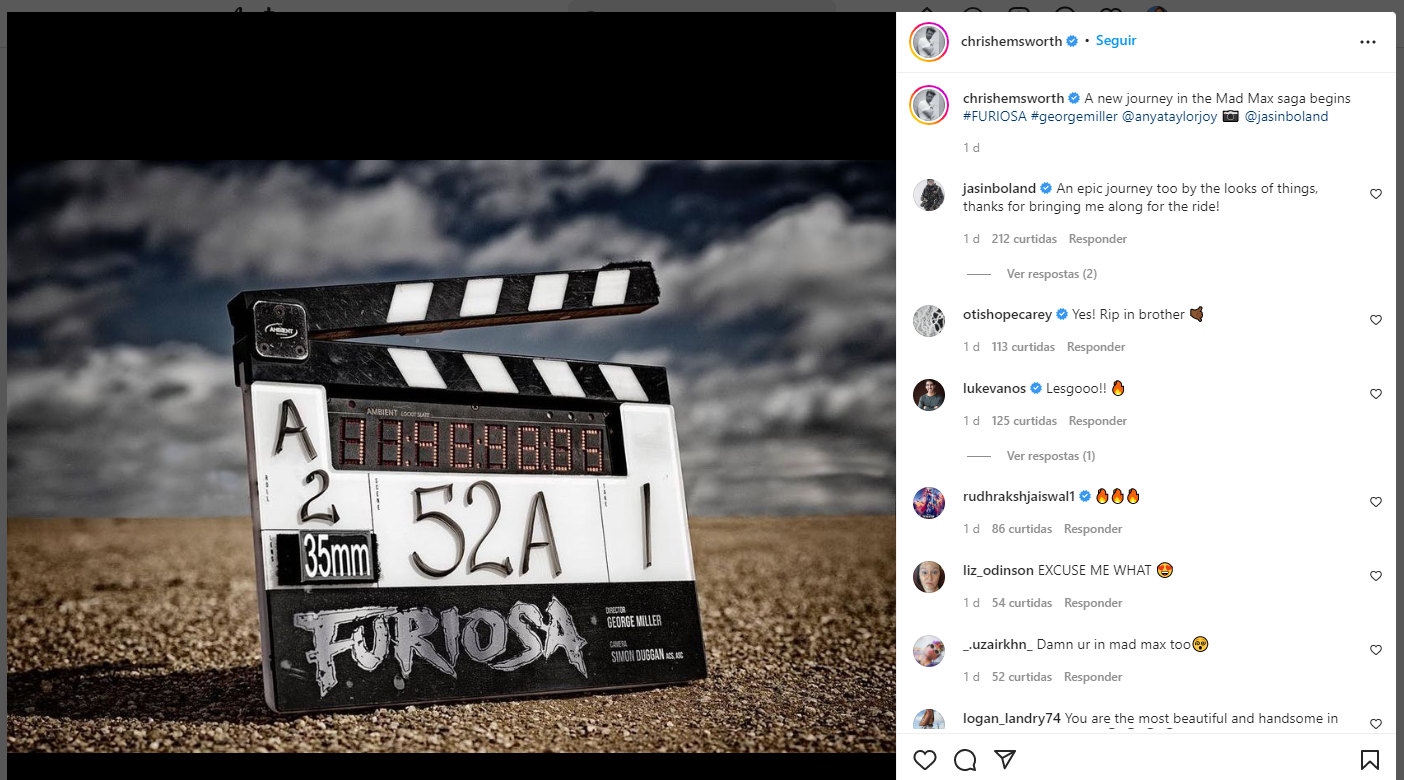Open the three-dot more options menu
Image resolution: width=1404 pixels, height=780 pixels.
tap(1368, 42)
